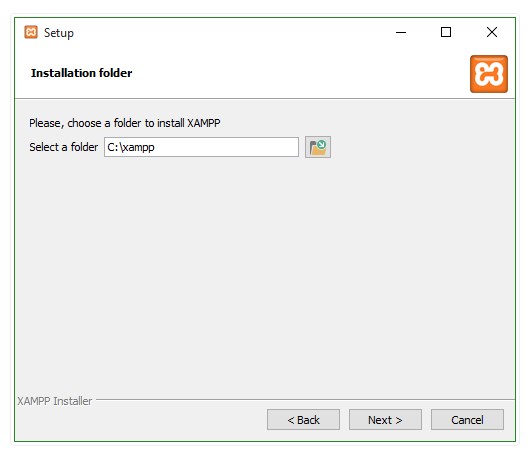Viewport: 529px width, 452px height.
Task: Click the 'Select a folder' label
Action: click(x=63, y=147)
